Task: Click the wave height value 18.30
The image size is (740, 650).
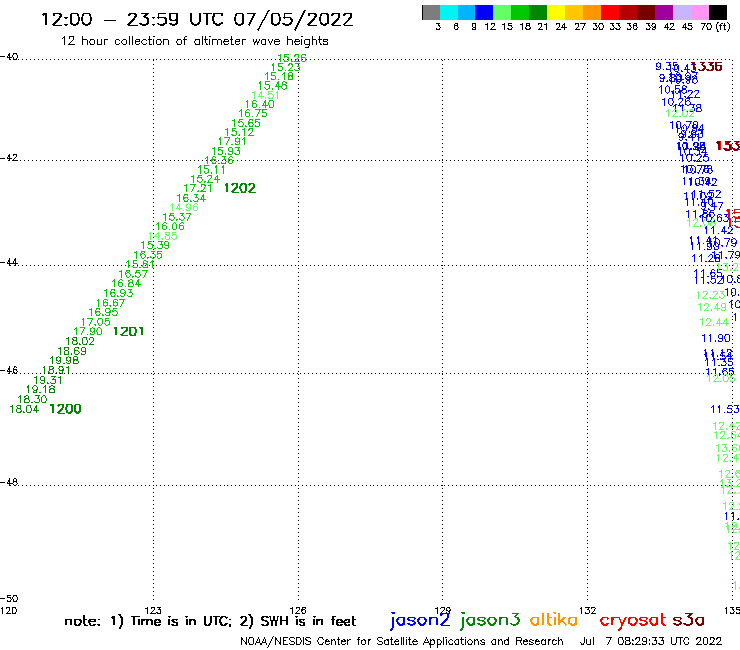Action: 32,399
